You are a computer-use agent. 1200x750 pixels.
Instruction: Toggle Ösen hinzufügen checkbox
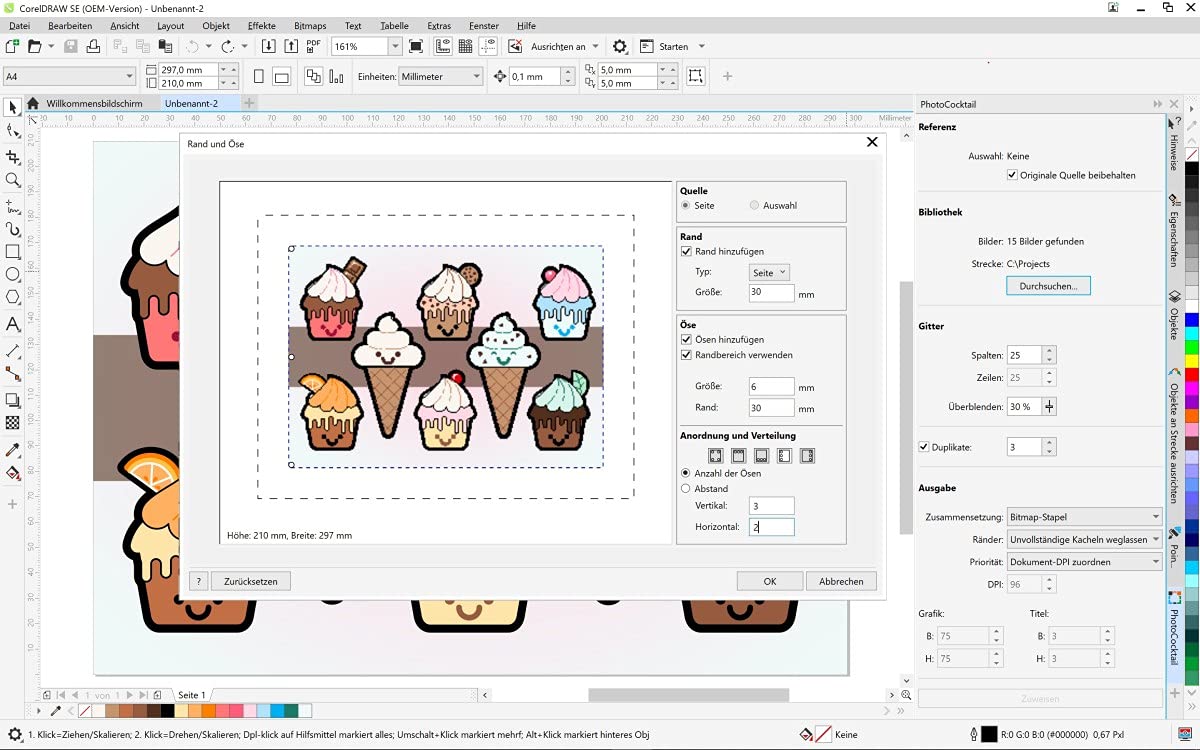click(686, 340)
